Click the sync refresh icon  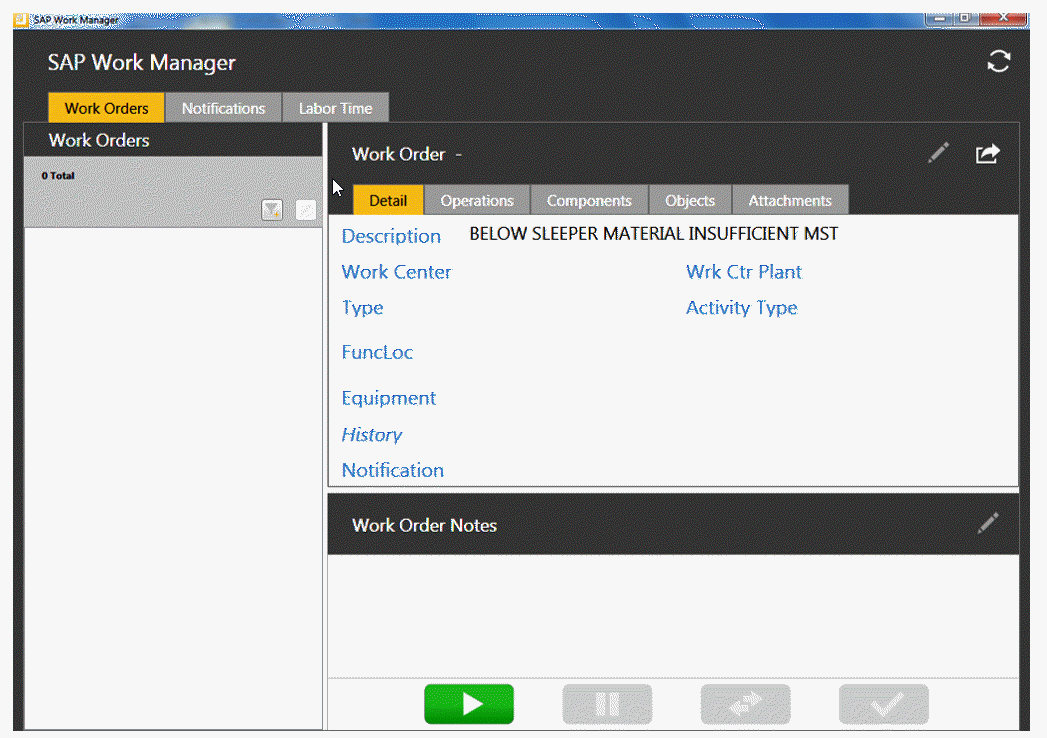tap(999, 61)
